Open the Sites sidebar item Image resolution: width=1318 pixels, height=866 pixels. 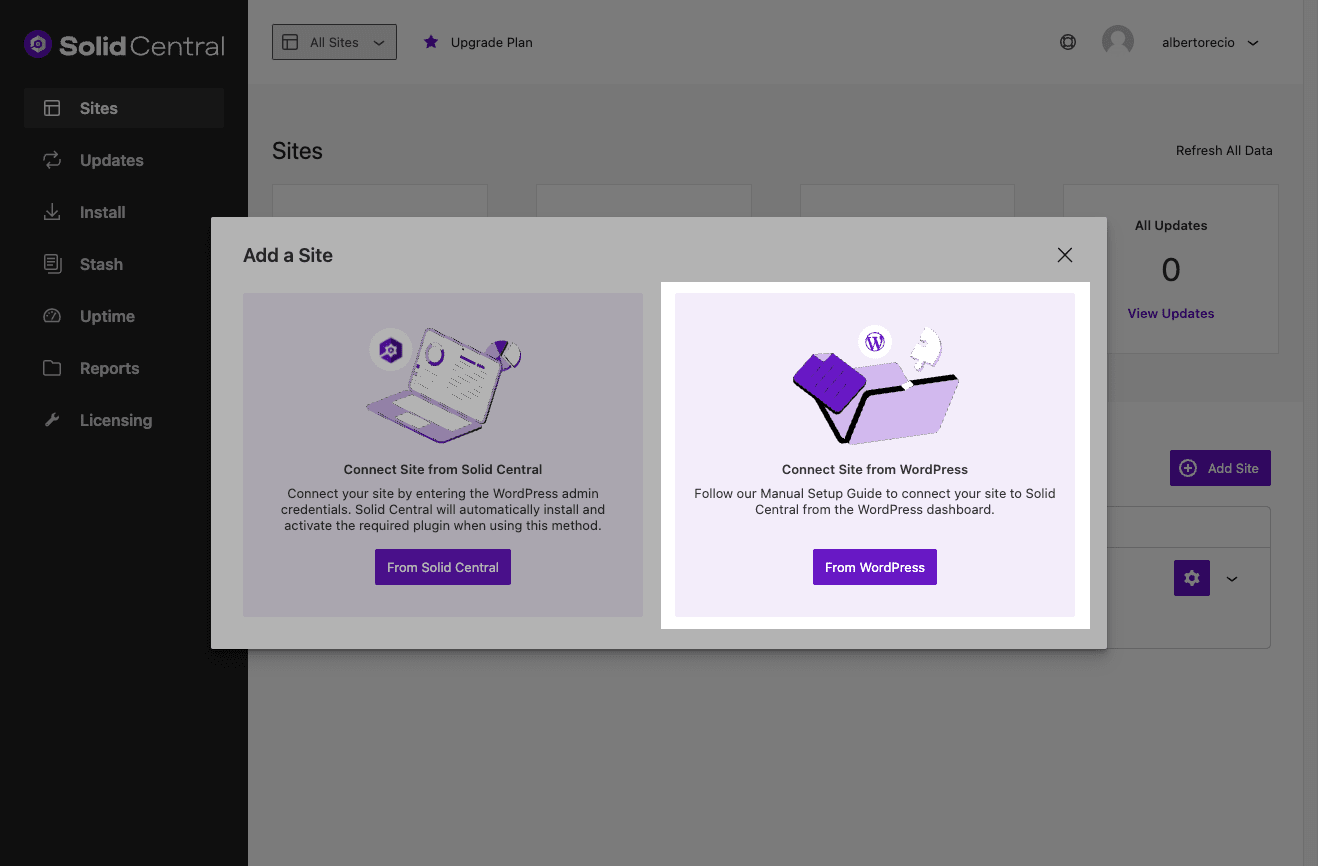[124, 108]
